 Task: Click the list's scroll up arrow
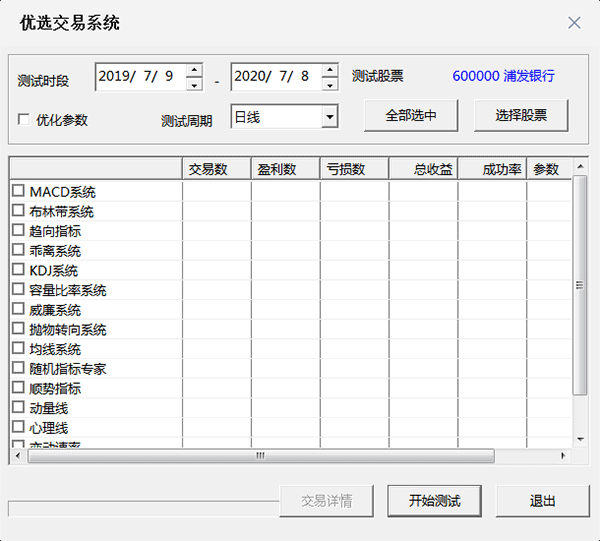pyautogui.click(x=580, y=166)
